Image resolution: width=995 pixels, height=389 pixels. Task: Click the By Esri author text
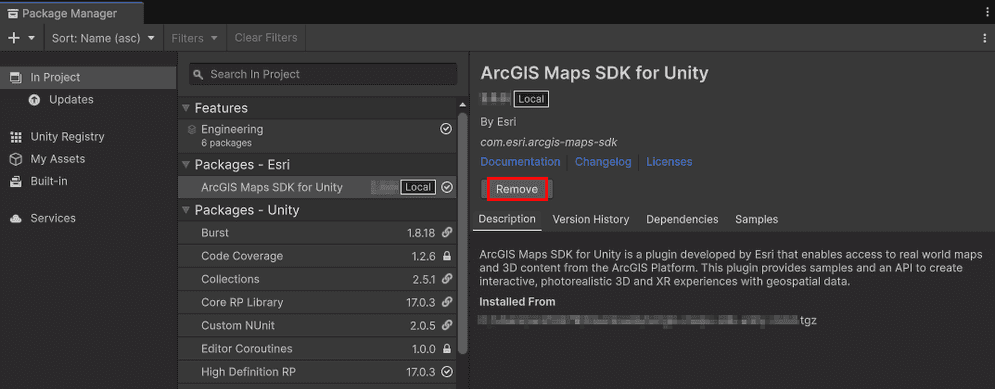498,122
